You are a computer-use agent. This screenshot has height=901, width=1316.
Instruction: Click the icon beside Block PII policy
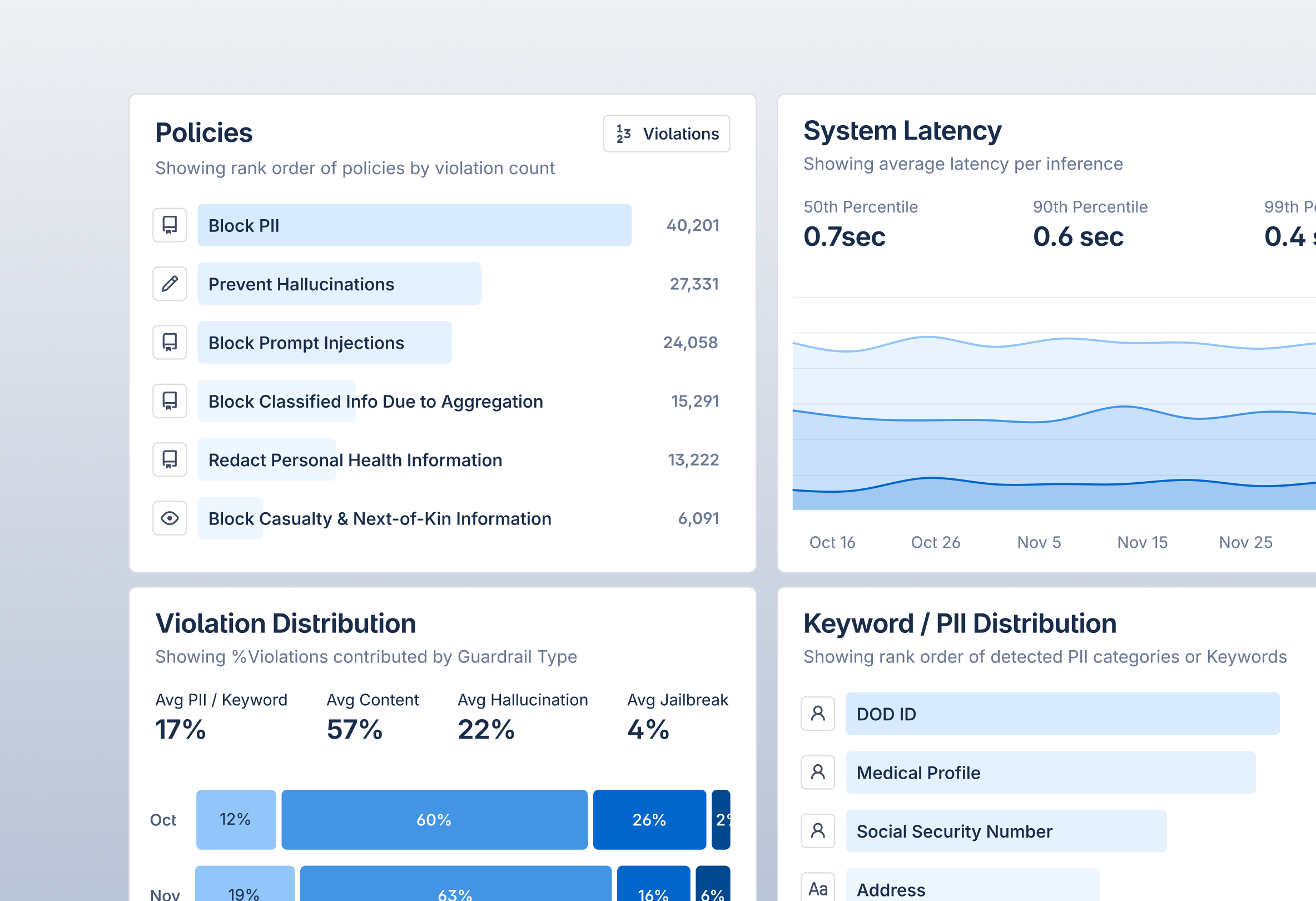[170, 225]
